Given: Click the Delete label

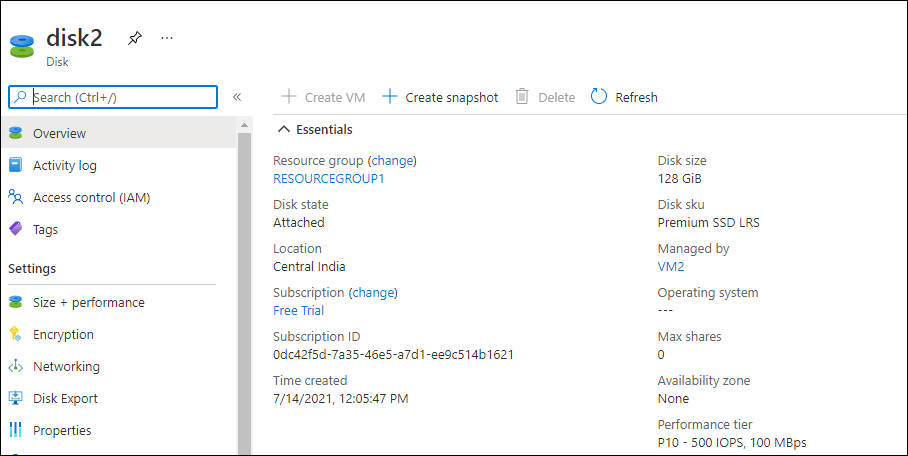Looking at the screenshot, I should 556,97.
